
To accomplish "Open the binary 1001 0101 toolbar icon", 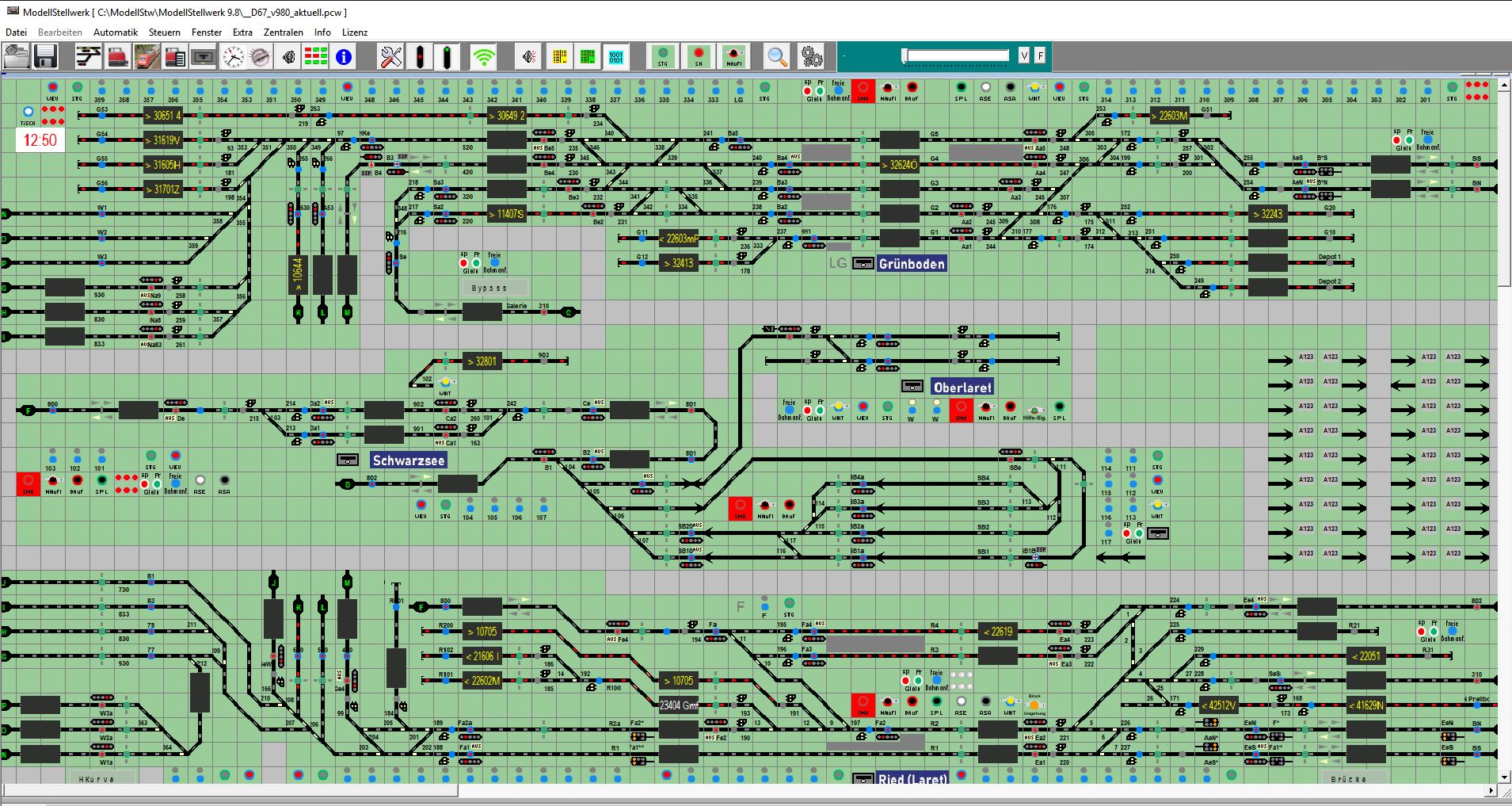I will pos(616,57).
